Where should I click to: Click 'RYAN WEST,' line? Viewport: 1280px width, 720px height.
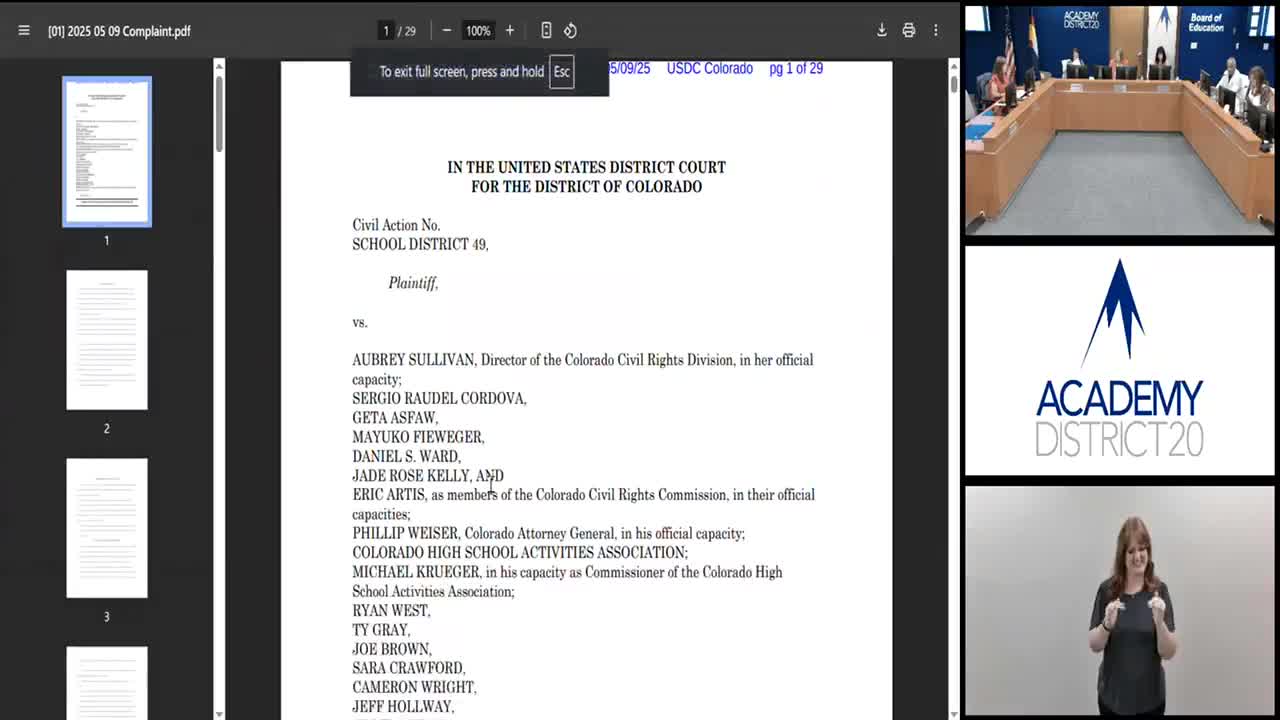pos(391,611)
